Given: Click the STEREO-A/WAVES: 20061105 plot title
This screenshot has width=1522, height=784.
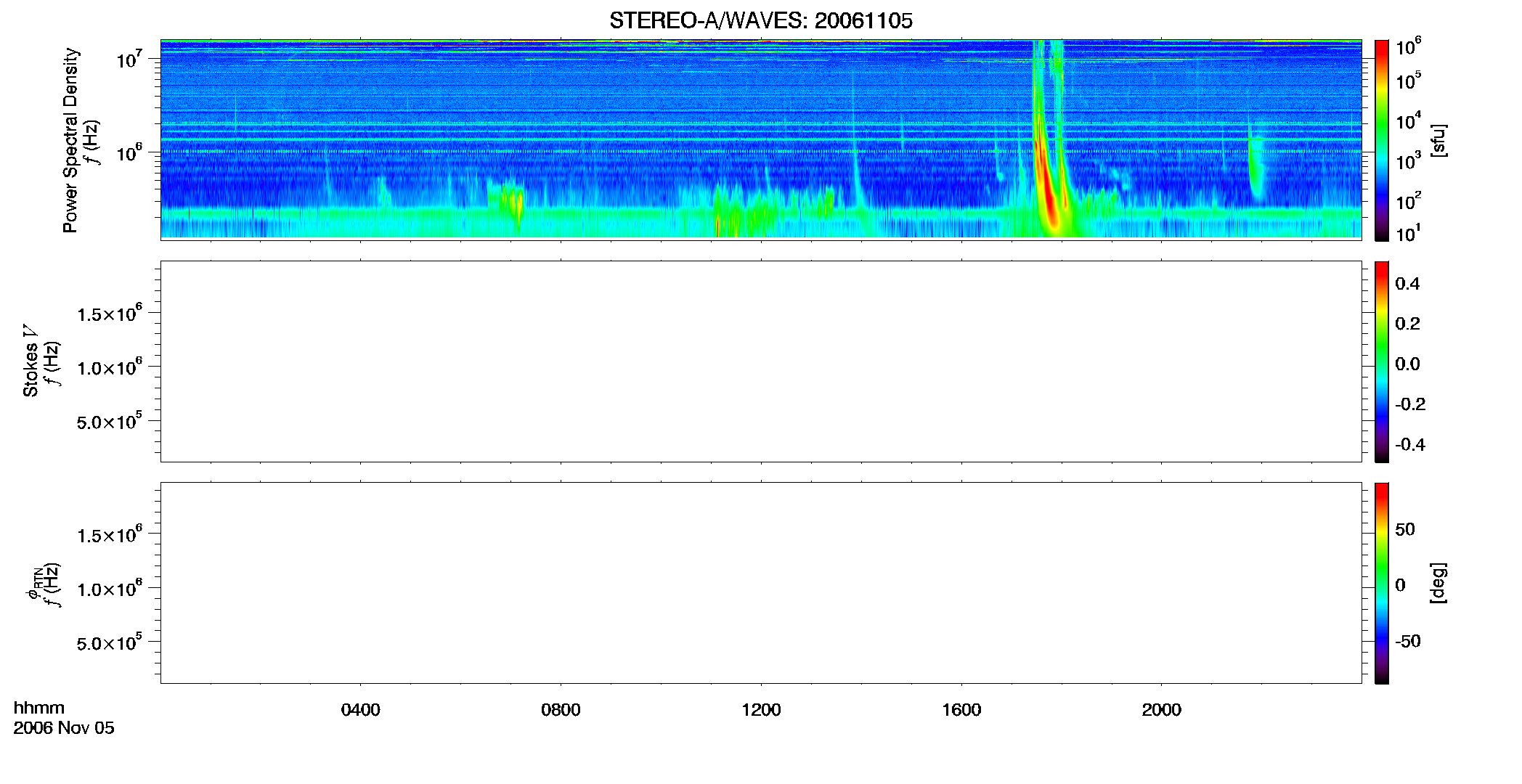Looking at the screenshot, I should tap(760, 20).
